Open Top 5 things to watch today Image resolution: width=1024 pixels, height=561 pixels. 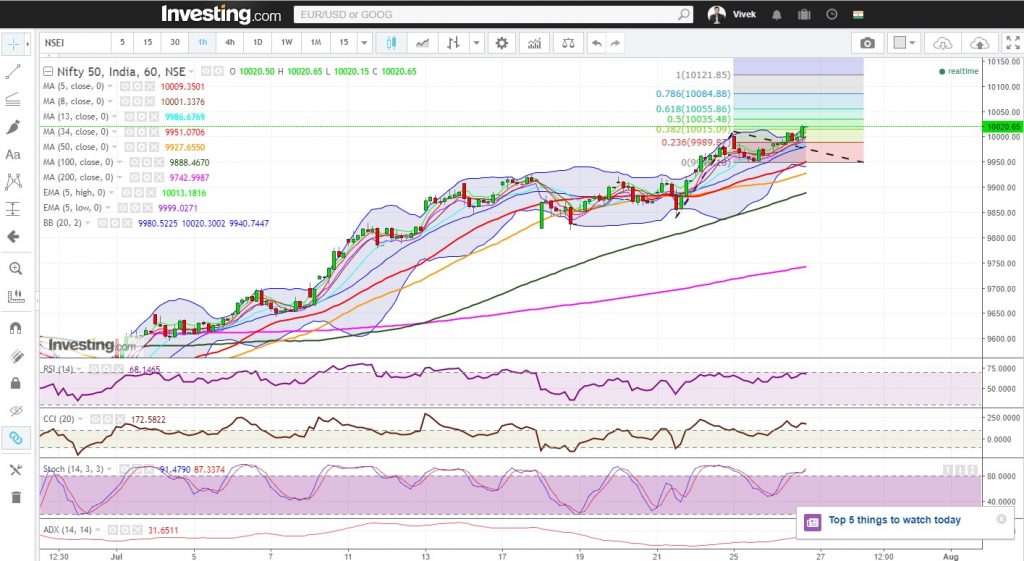894,520
